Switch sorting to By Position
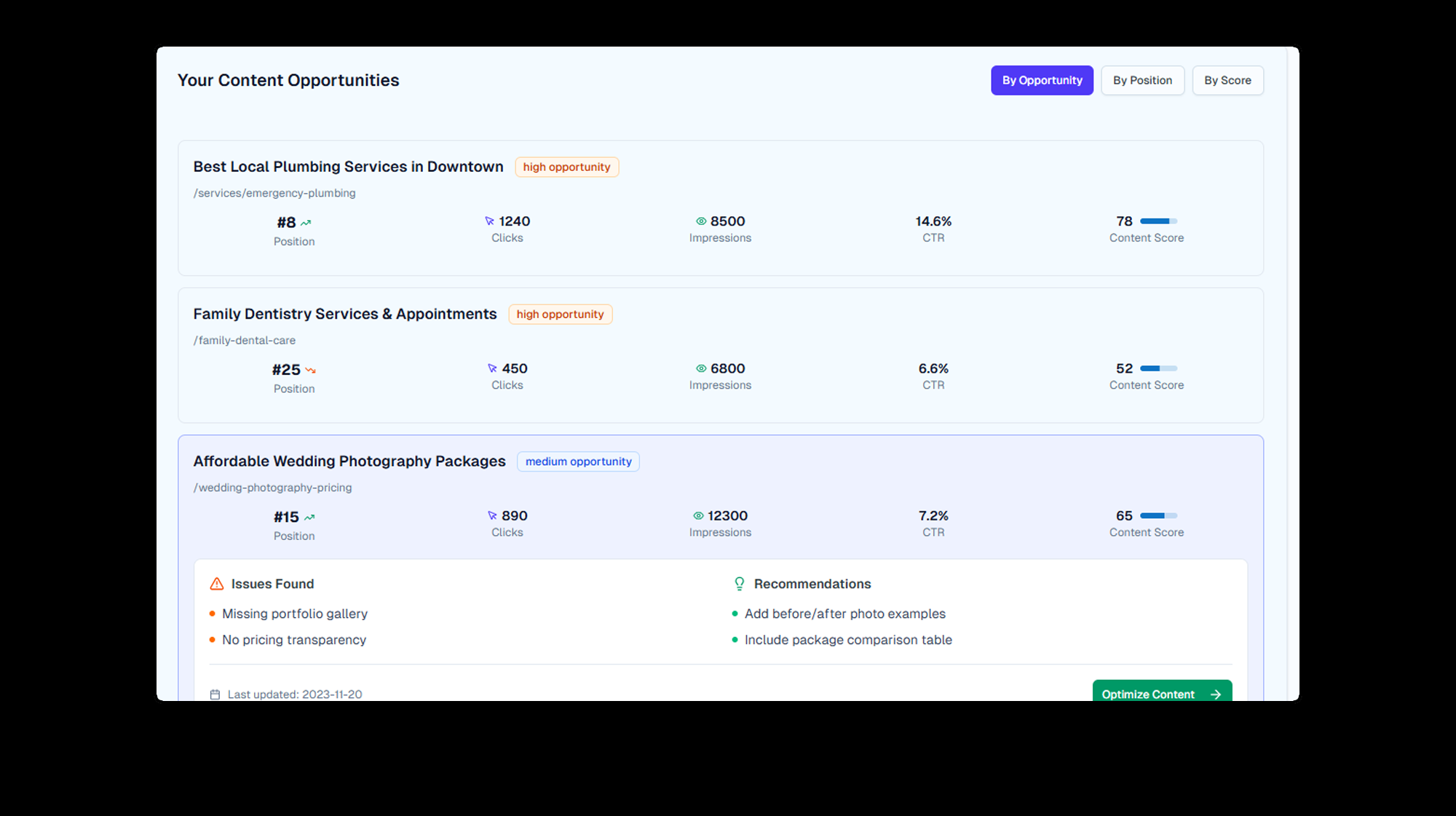This screenshot has width=1456, height=816. (1142, 80)
